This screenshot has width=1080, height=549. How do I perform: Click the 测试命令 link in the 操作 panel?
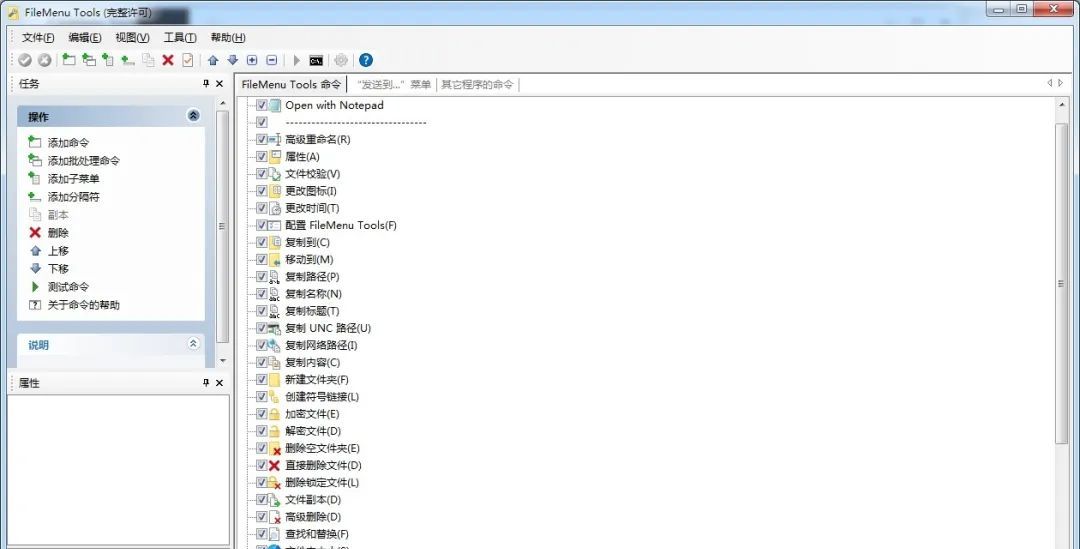[x=68, y=287]
